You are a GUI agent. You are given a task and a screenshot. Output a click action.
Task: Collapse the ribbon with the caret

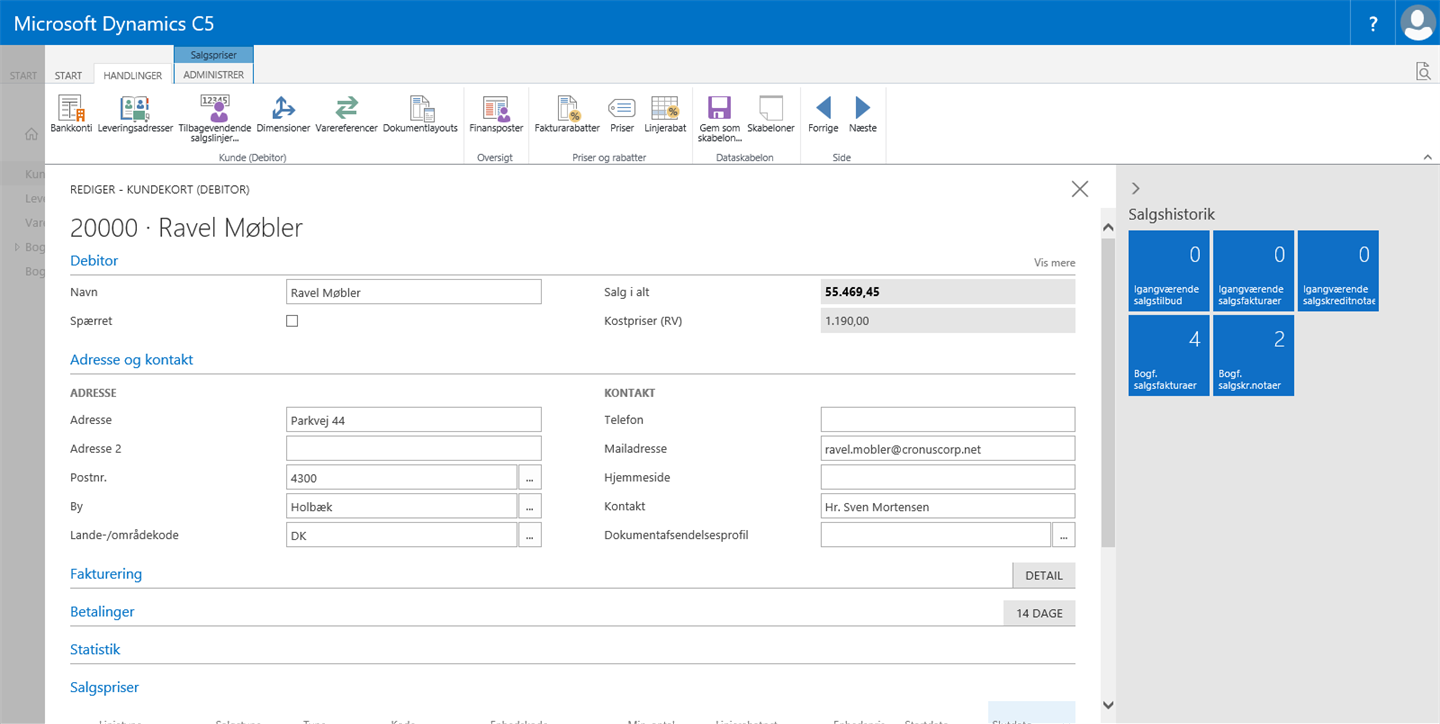point(1429,157)
